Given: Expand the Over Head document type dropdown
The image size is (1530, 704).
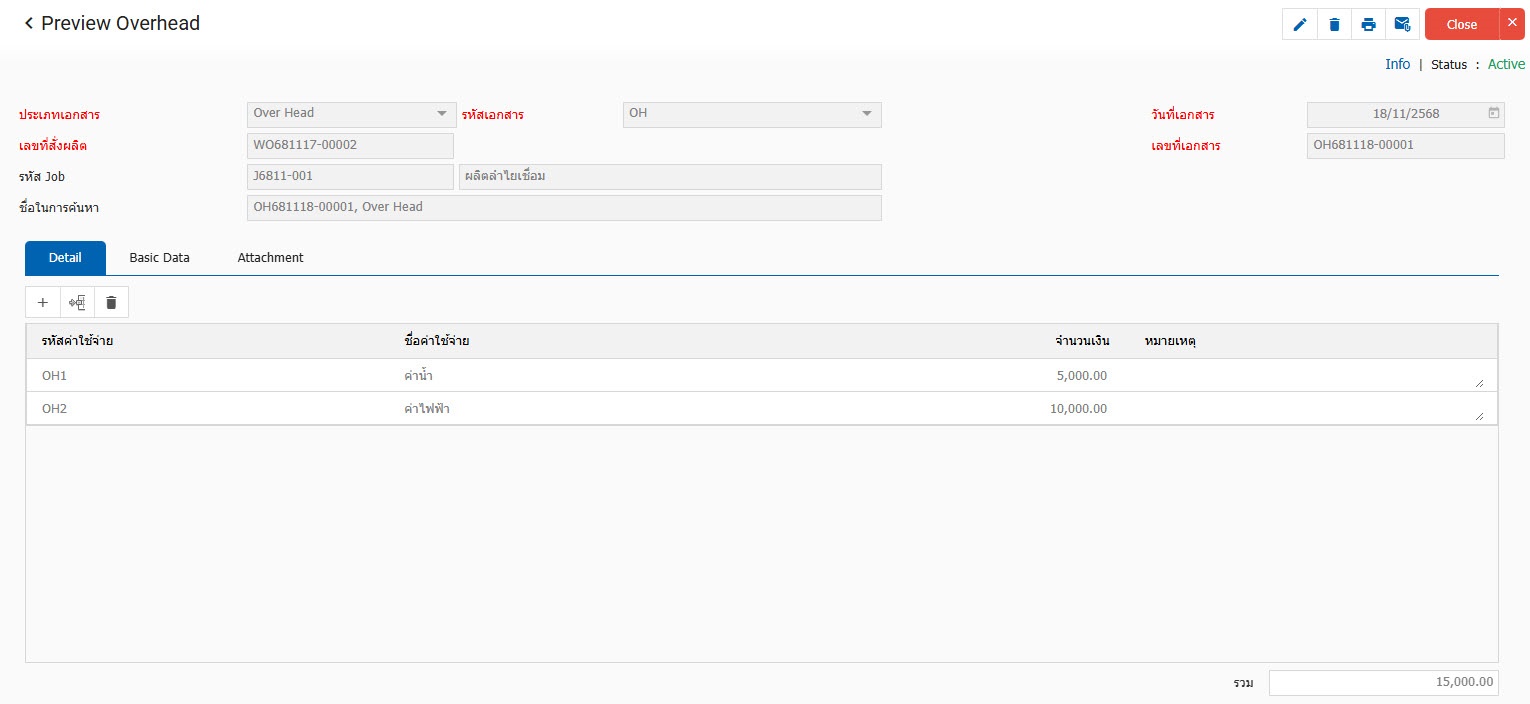Looking at the screenshot, I should pos(441,114).
